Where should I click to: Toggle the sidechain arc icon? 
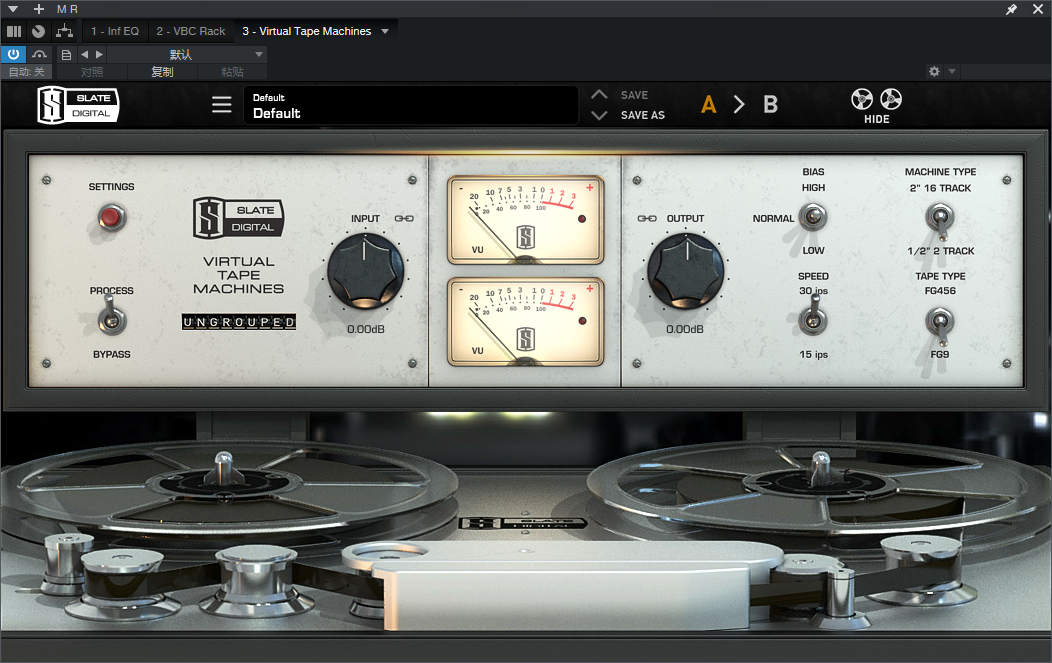pyautogui.click(x=40, y=54)
